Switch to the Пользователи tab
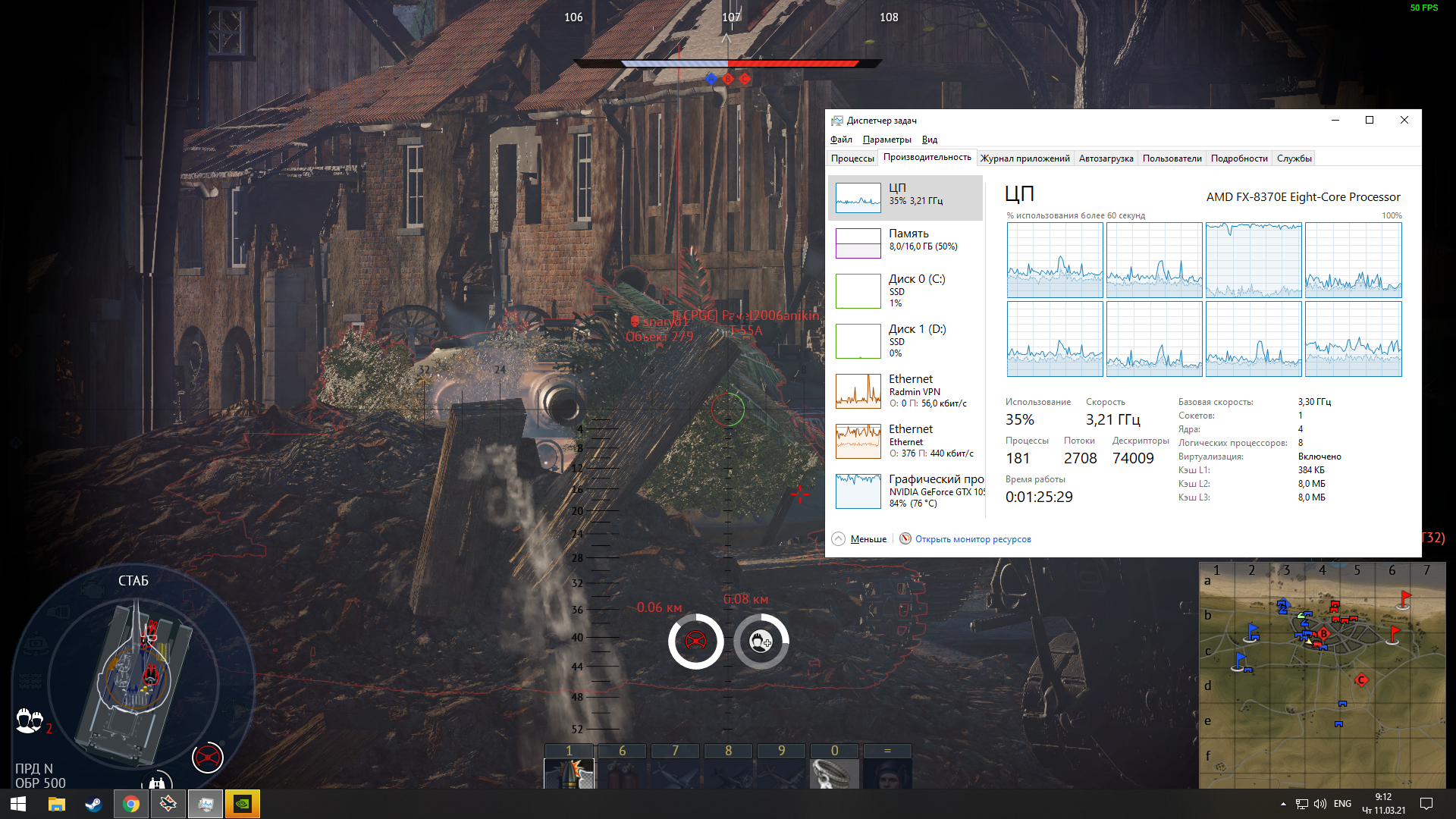 coord(1172,158)
